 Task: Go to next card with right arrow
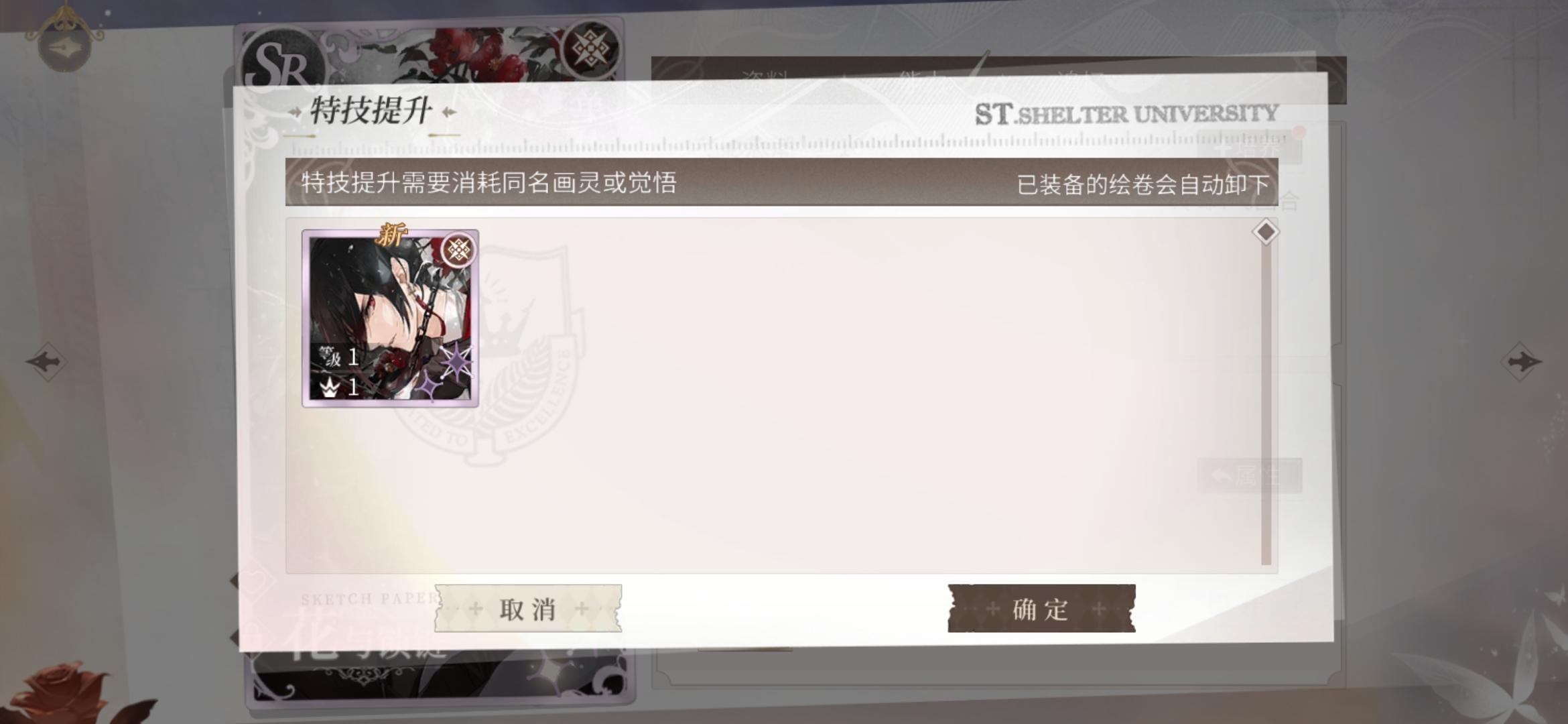(1521, 362)
